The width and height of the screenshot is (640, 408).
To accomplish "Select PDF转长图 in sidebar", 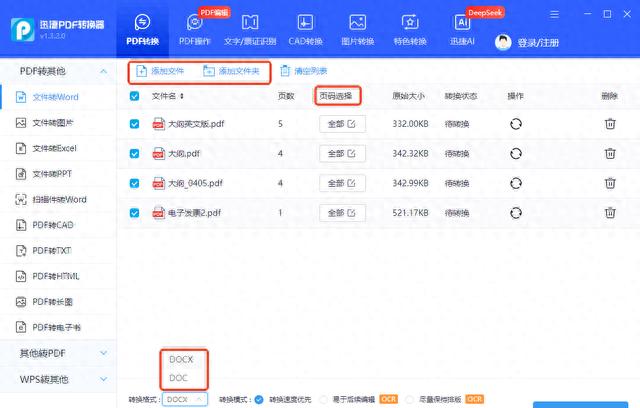I will 58,302.
